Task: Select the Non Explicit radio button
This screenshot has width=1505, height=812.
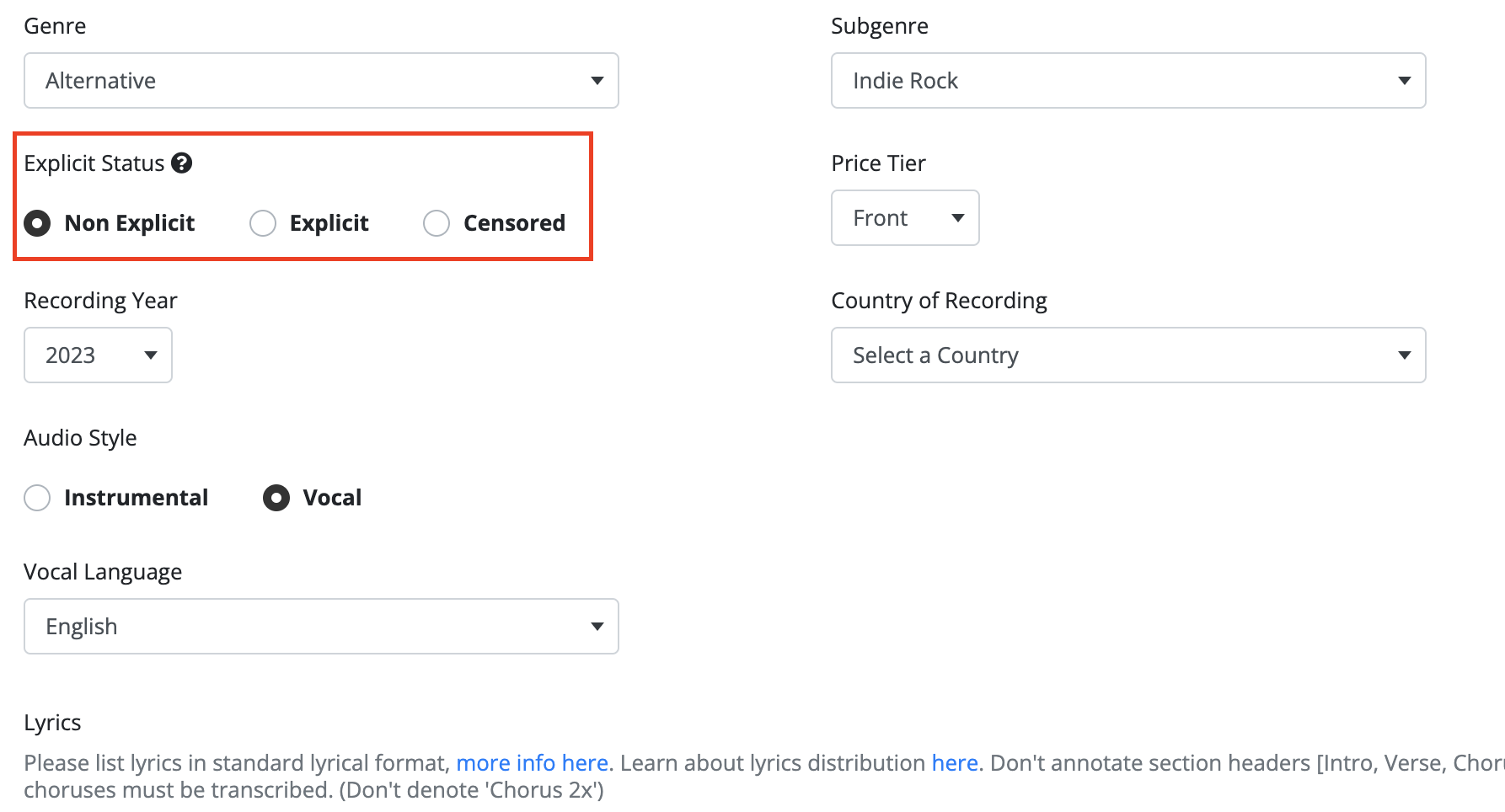Action: tap(37, 223)
